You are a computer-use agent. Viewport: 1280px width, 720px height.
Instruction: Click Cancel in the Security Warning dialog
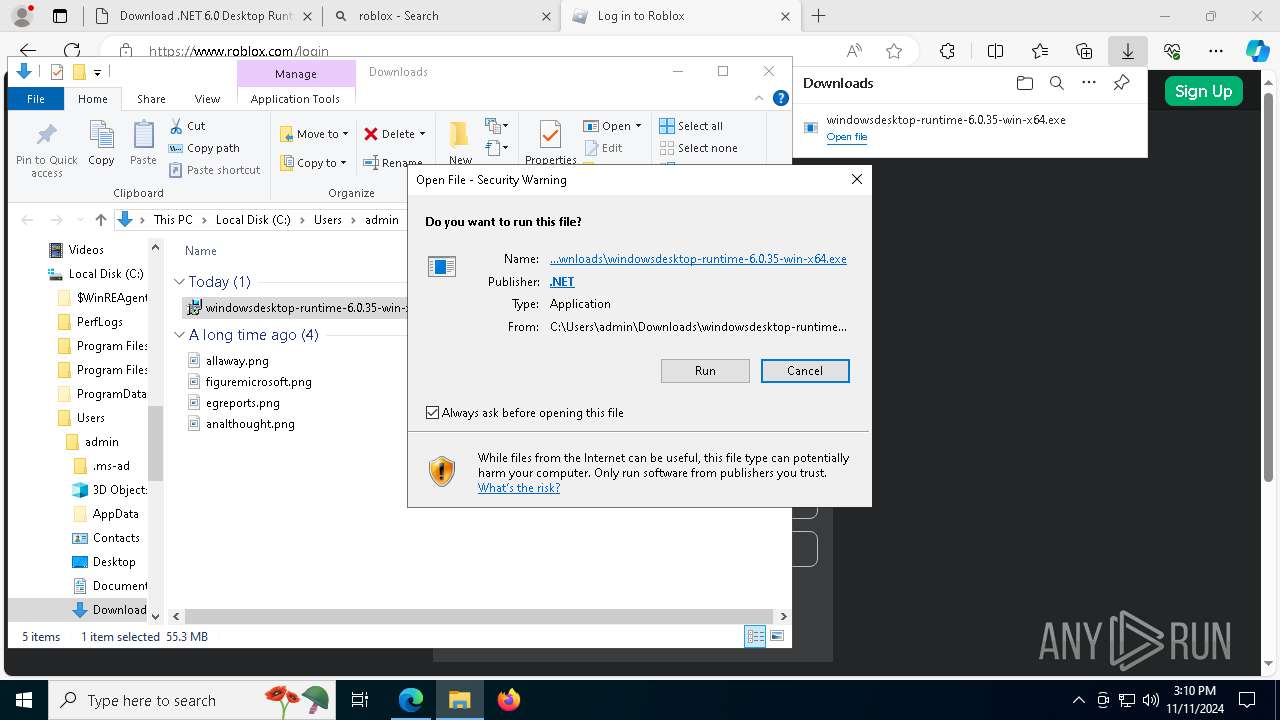(x=805, y=371)
